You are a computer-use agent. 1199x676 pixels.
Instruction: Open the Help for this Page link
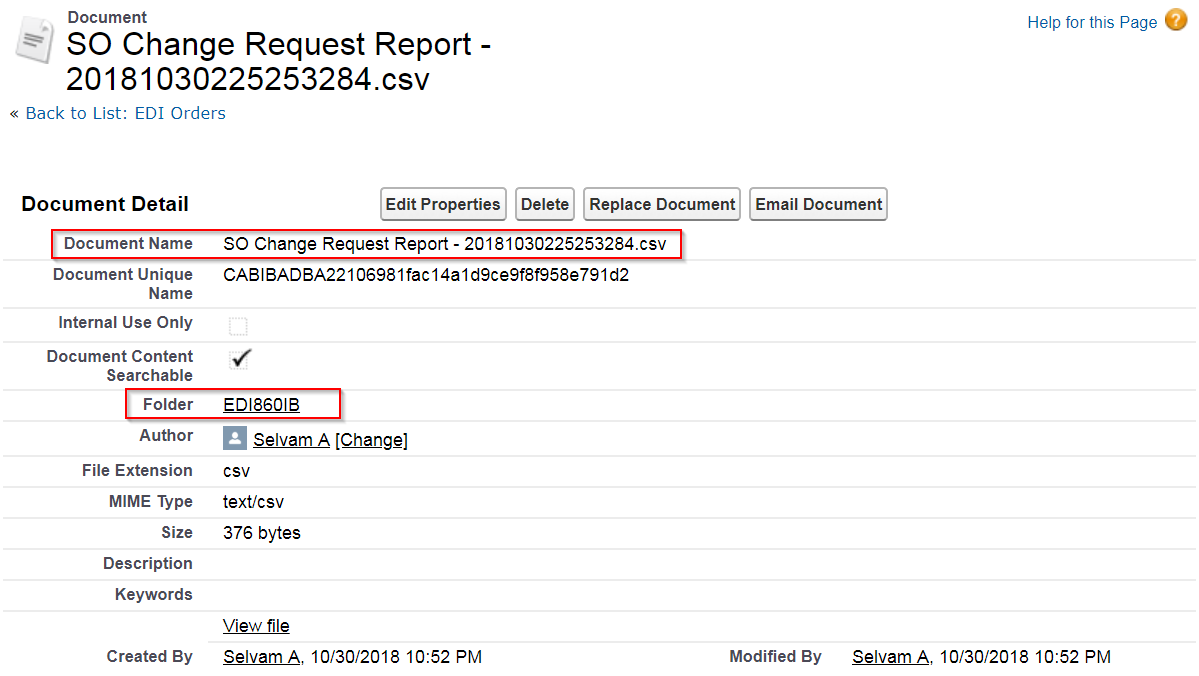pos(1092,22)
